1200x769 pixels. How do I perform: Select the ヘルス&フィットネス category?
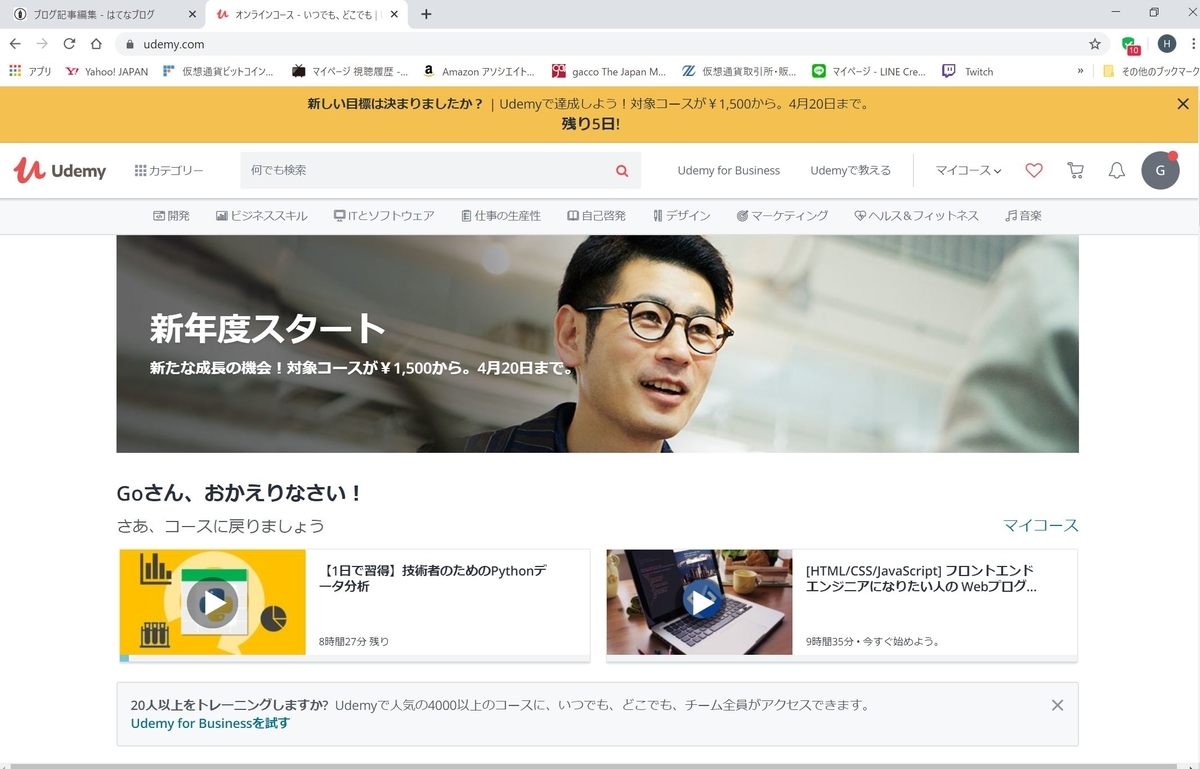point(916,216)
